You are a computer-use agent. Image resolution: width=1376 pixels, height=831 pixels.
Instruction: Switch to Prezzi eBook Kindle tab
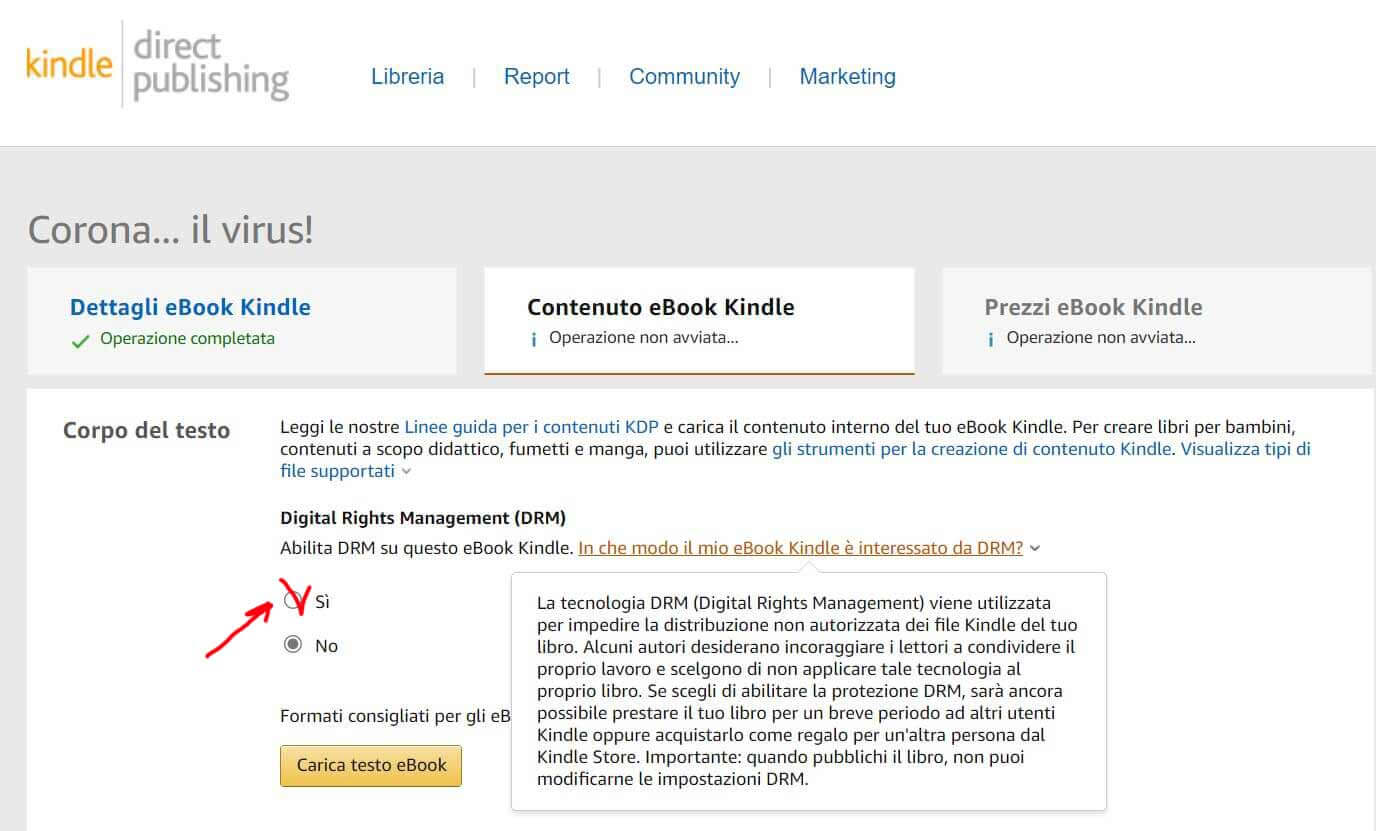tap(1093, 308)
